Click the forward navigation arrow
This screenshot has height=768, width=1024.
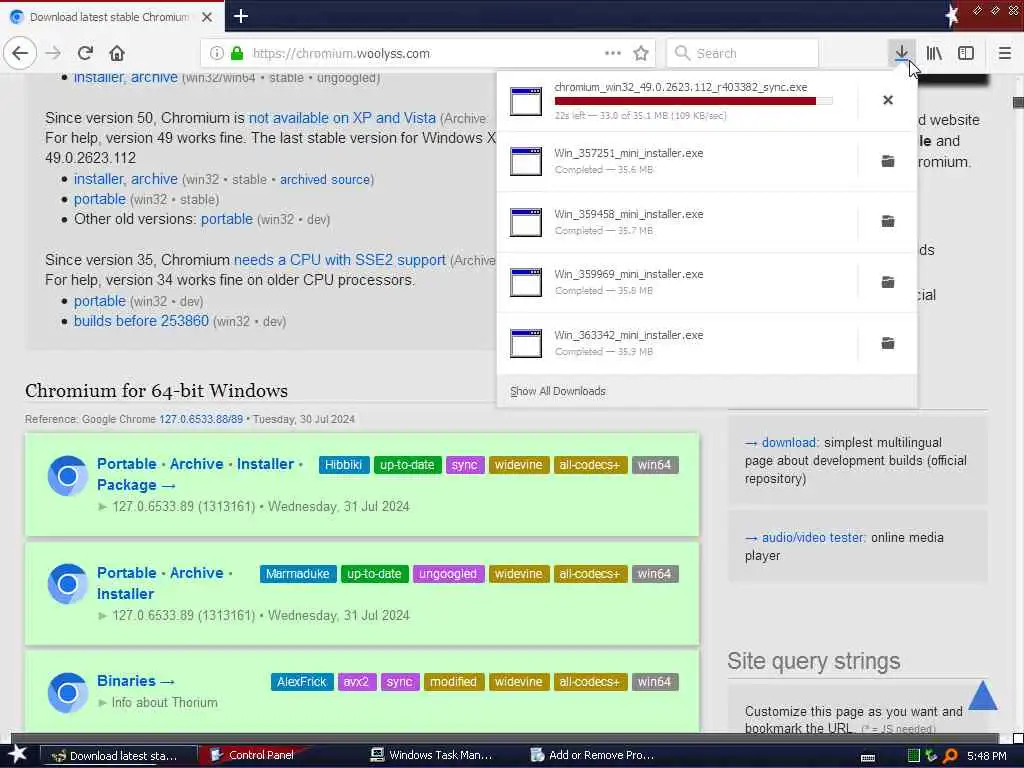[54, 54]
